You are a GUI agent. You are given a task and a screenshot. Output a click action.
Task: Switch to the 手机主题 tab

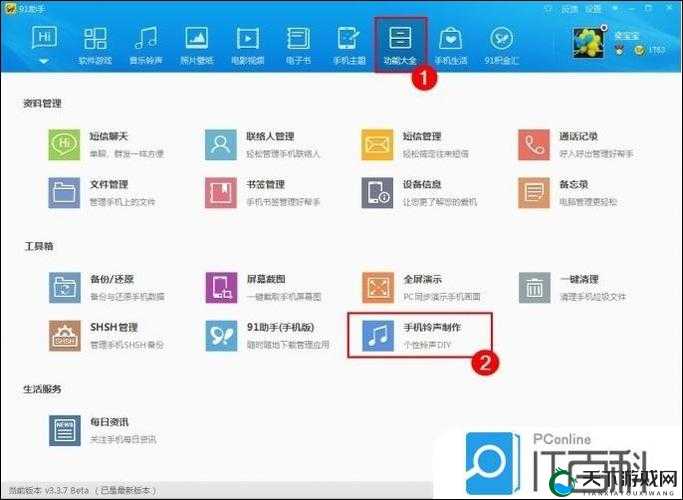pos(349,45)
